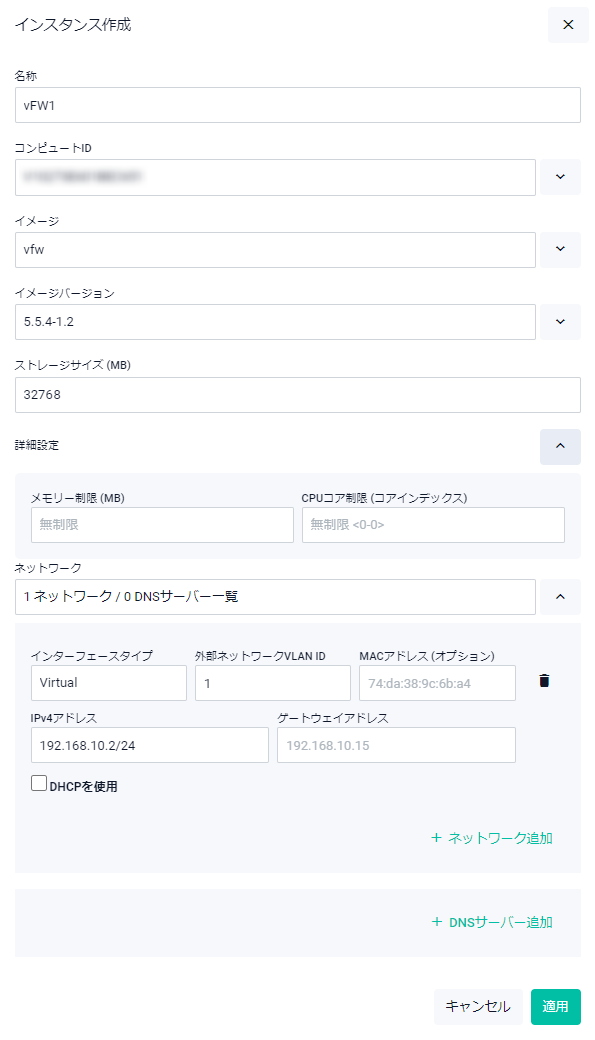The height and width of the screenshot is (1040, 595).
Task: Focus the 名称 field containing vFW1
Action: click(x=298, y=105)
